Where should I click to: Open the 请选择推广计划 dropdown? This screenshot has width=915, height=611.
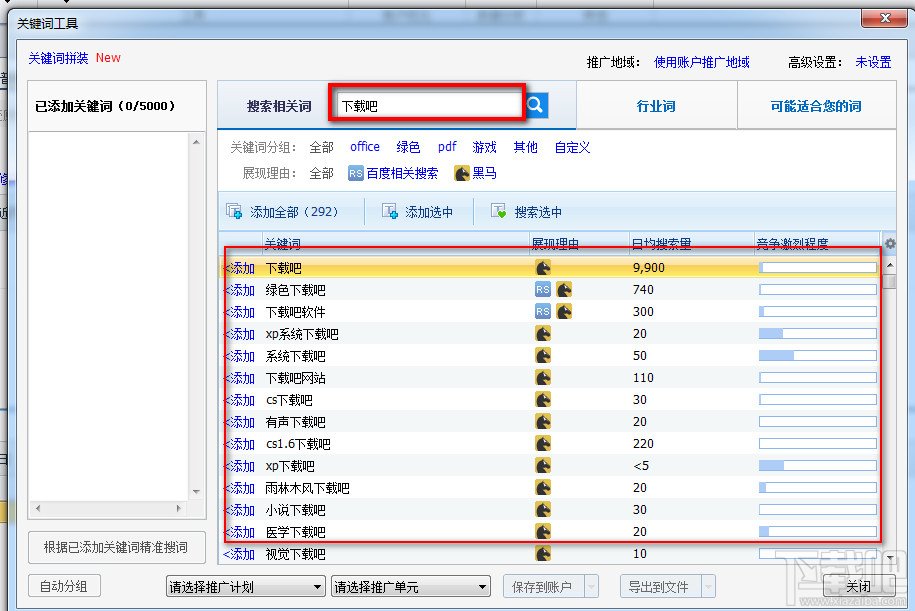point(246,586)
